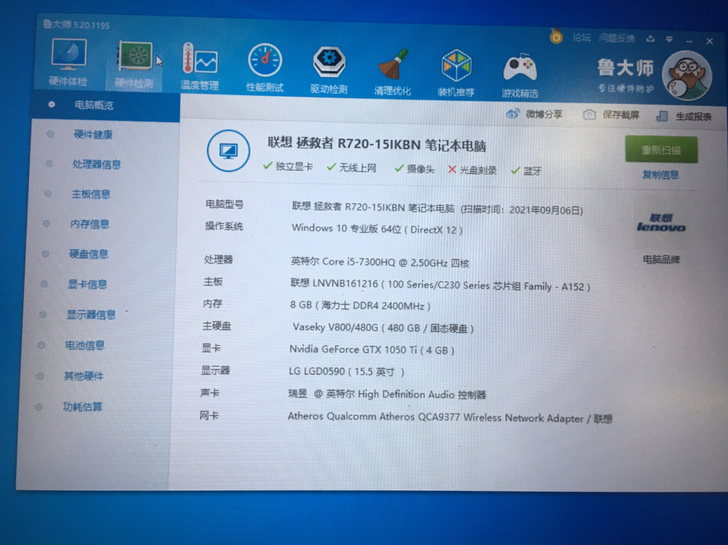Open the 硬件体检 hardware checkup tool
Image resolution: width=728 pixels, height=545 pixels.
68,62
